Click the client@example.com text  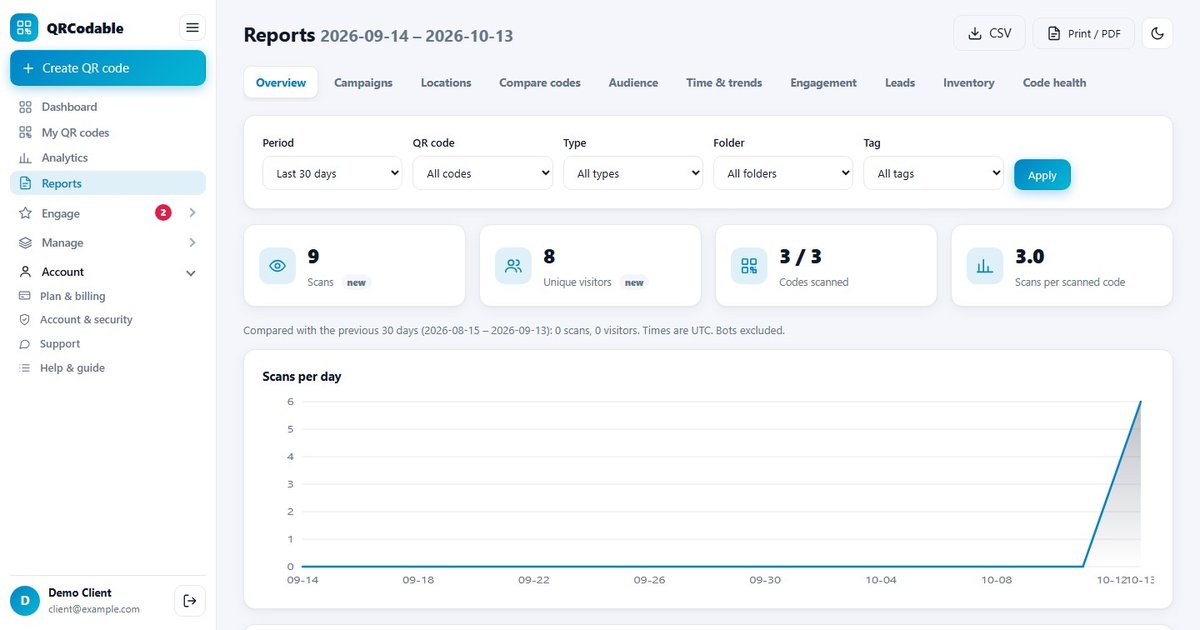[94, 609]
